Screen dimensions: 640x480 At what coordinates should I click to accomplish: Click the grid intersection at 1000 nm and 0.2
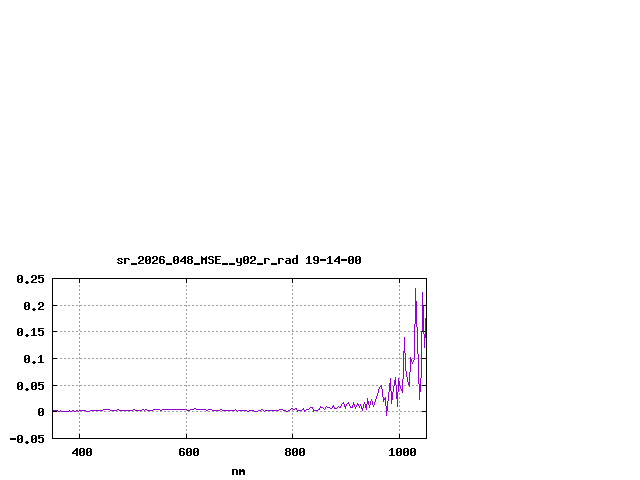(399, 305)
